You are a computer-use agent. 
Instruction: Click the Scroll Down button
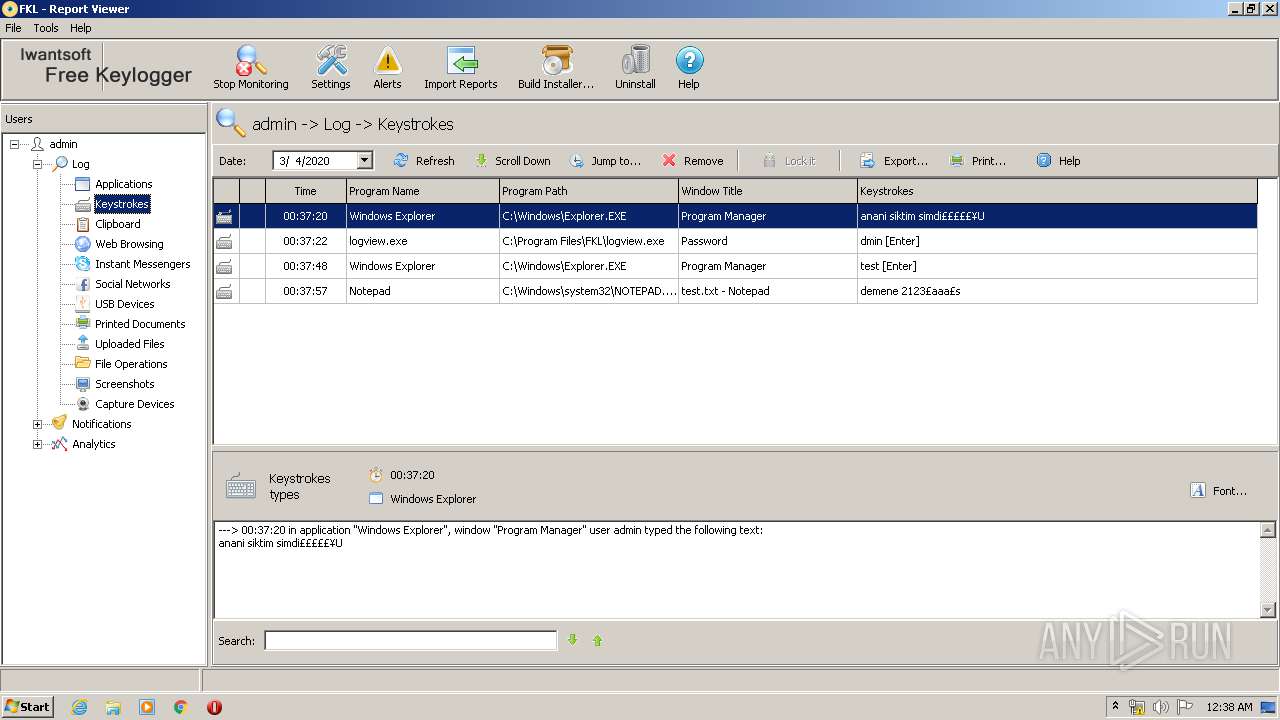point(512,160)
